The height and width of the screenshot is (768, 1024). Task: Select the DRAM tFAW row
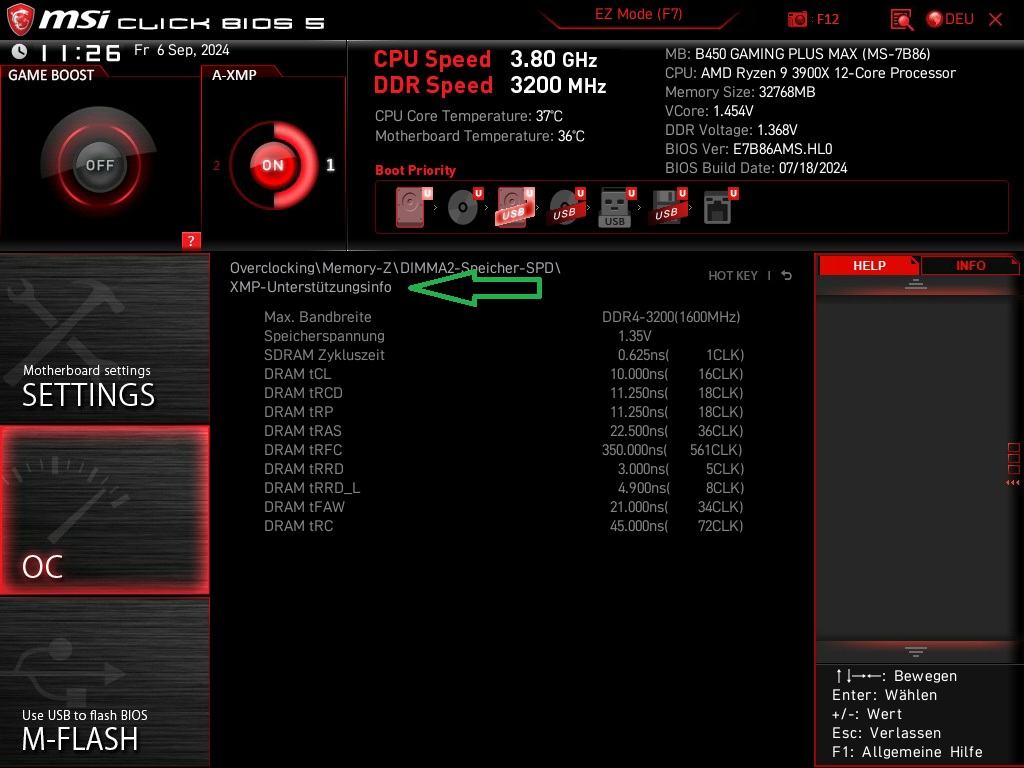coord(503,507)
